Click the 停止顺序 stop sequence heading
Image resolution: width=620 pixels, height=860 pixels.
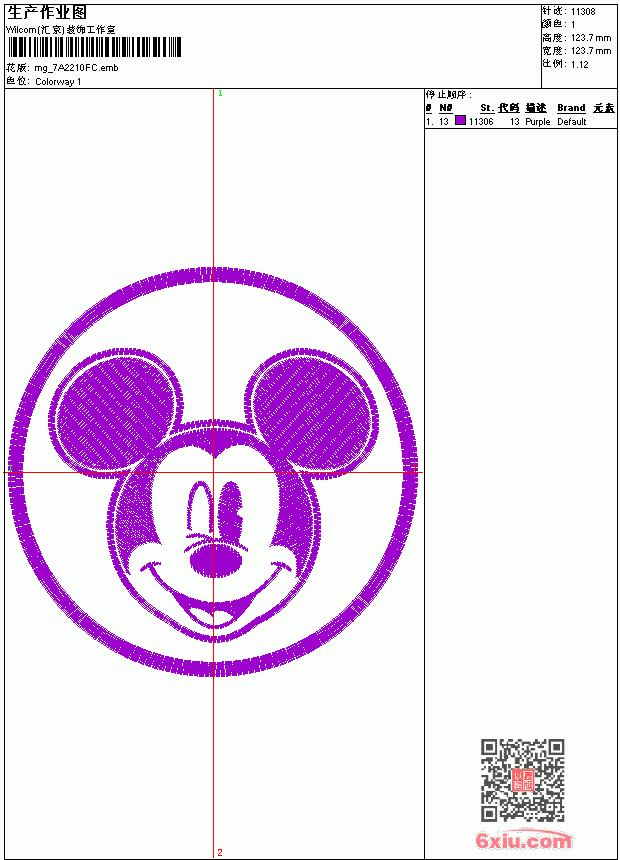pos(449,95)
